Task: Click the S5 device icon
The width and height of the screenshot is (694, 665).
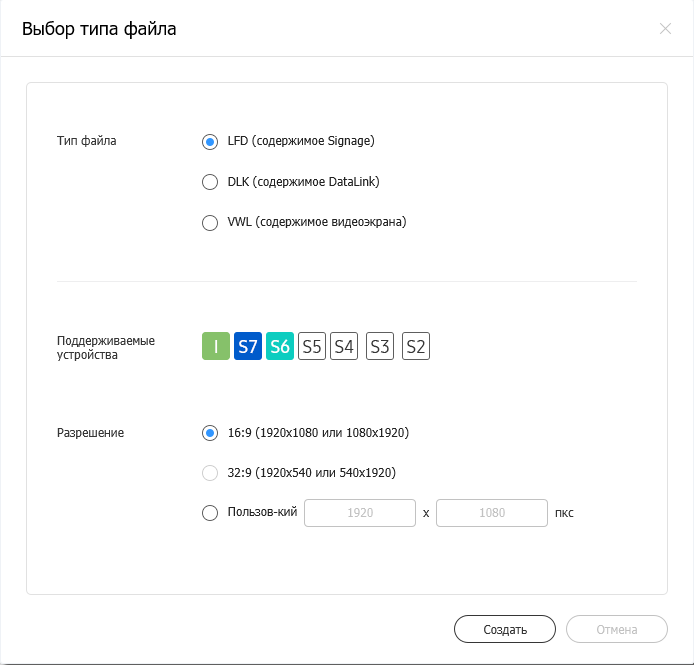Action: pyautogui.click(x=312, y=347)
